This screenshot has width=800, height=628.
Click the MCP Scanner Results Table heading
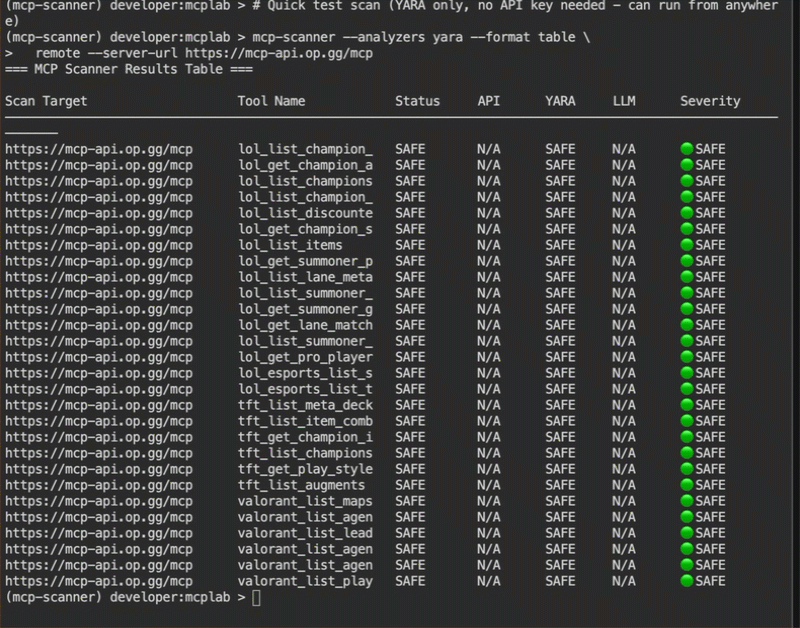(x=129, y=69)
